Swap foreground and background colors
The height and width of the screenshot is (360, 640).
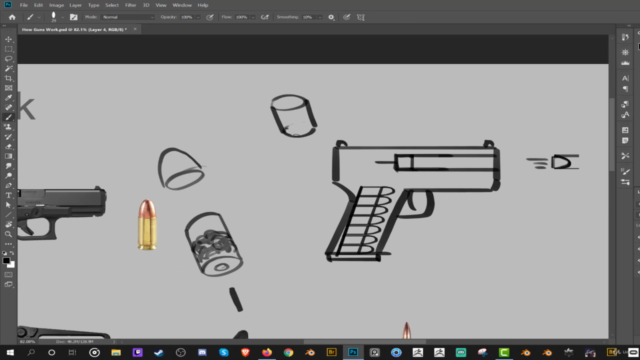[12, 253]
